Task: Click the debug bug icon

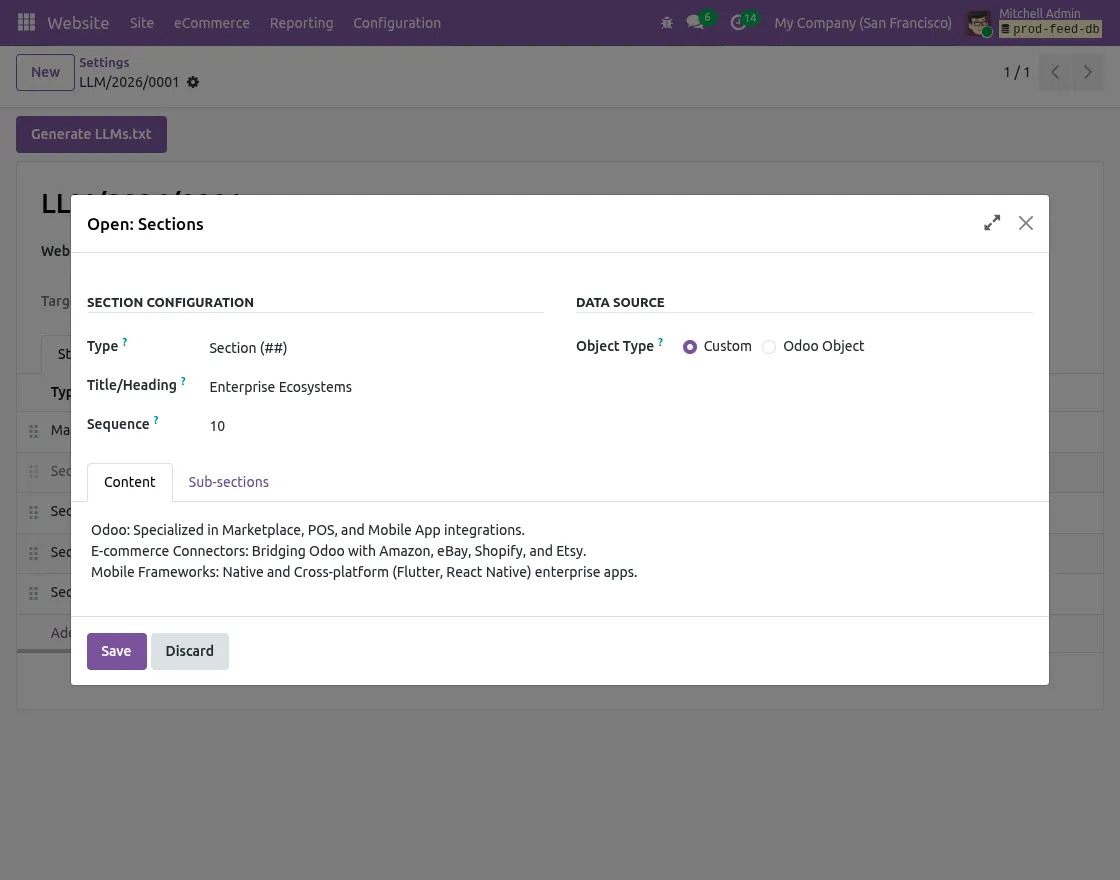Action: 666,23
